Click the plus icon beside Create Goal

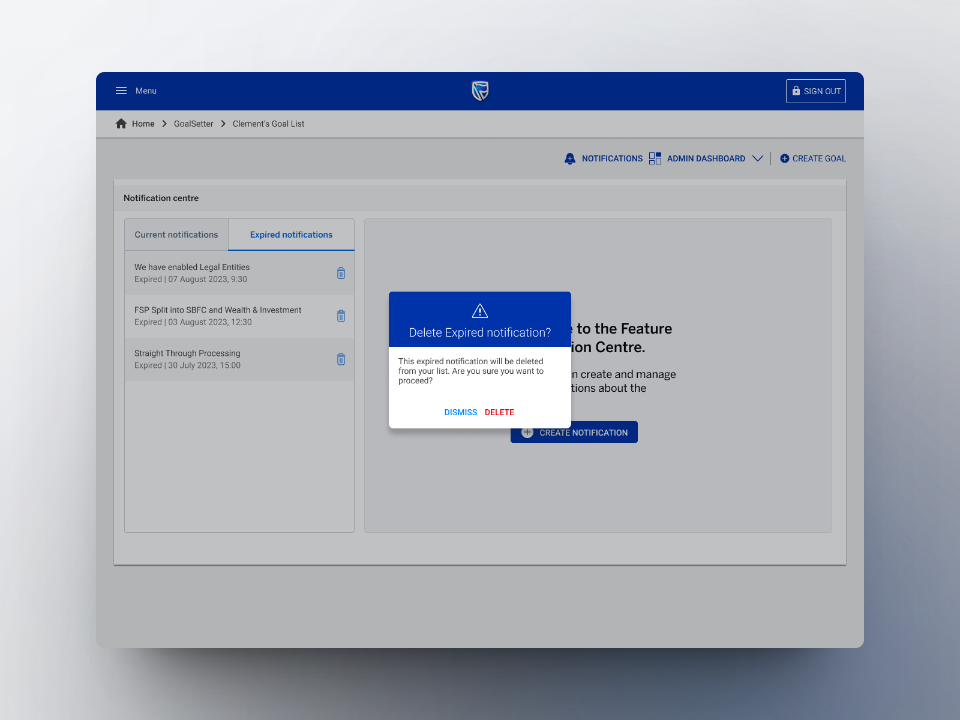click(784, 159)
